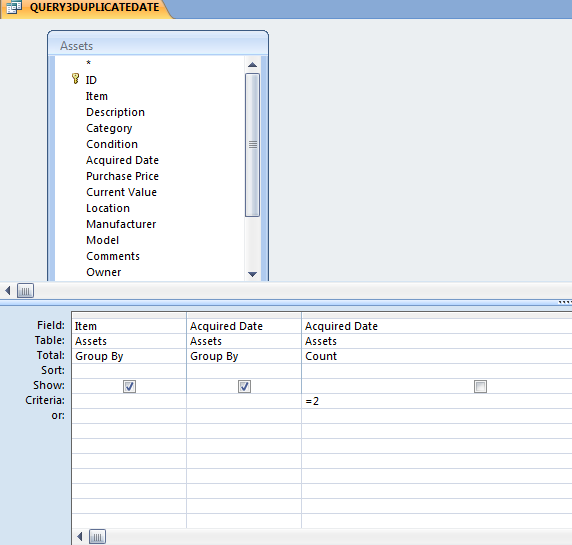Uncheck Show for second Acquired Date column
572x545 pixels.
[244, 386]
